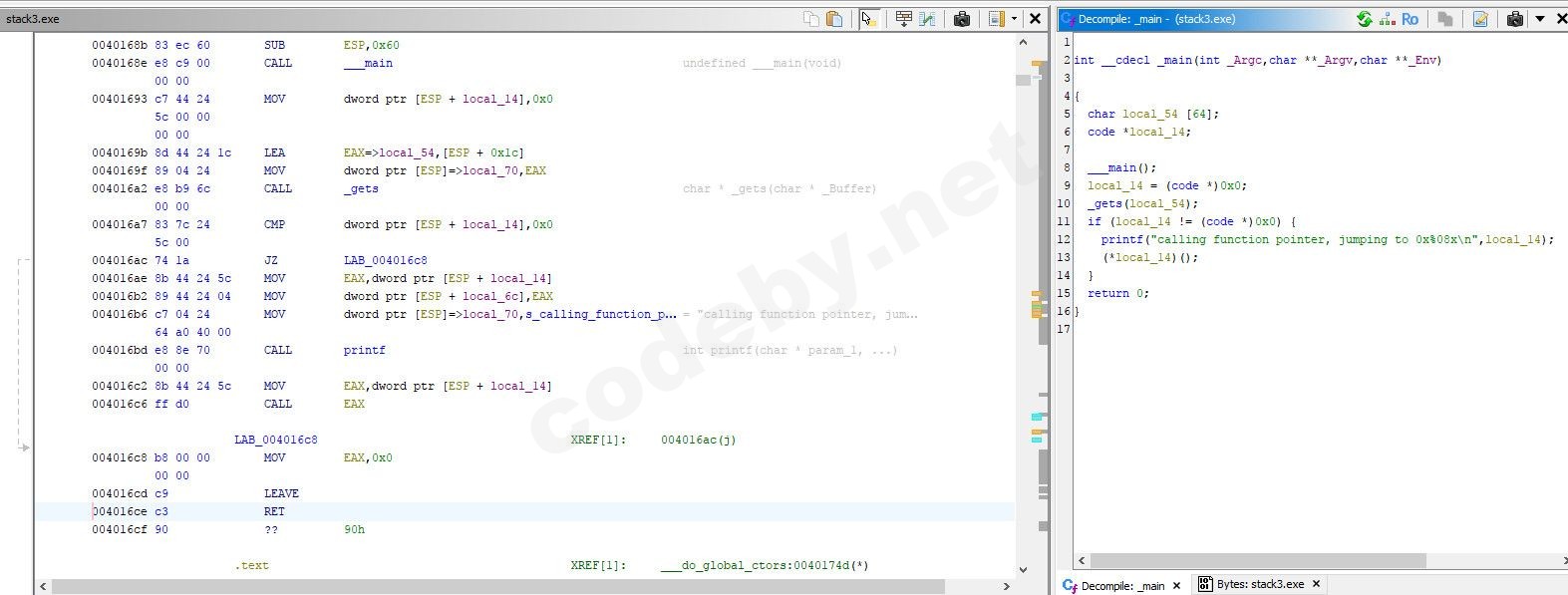This screenshot has width=1568, height=595.
Task: Click the printf call operand in the listing
Action: pos(364,350)
